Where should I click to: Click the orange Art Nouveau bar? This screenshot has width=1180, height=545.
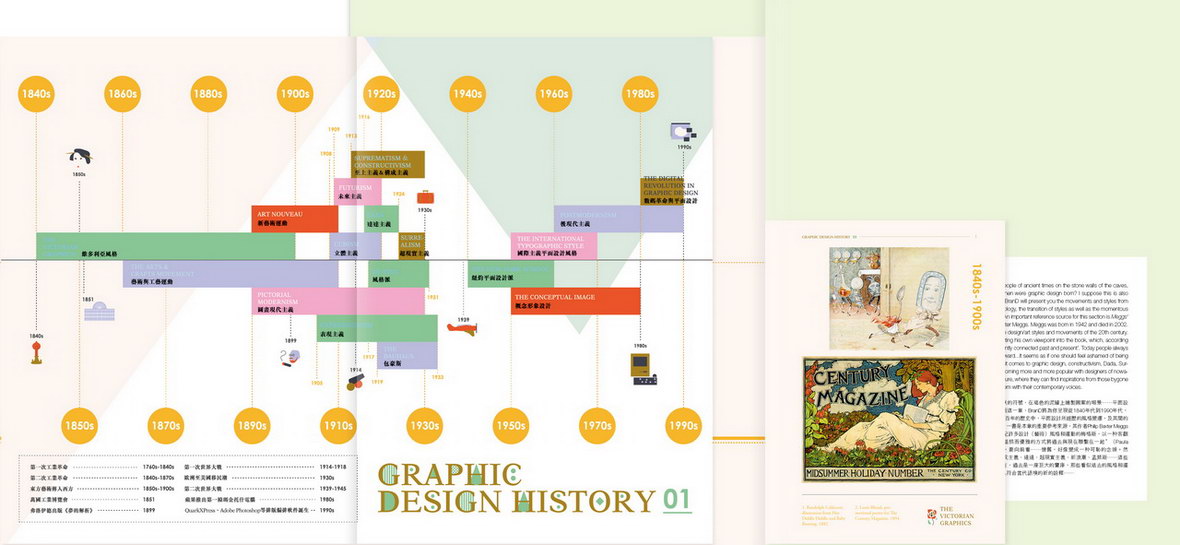[294, 219]
